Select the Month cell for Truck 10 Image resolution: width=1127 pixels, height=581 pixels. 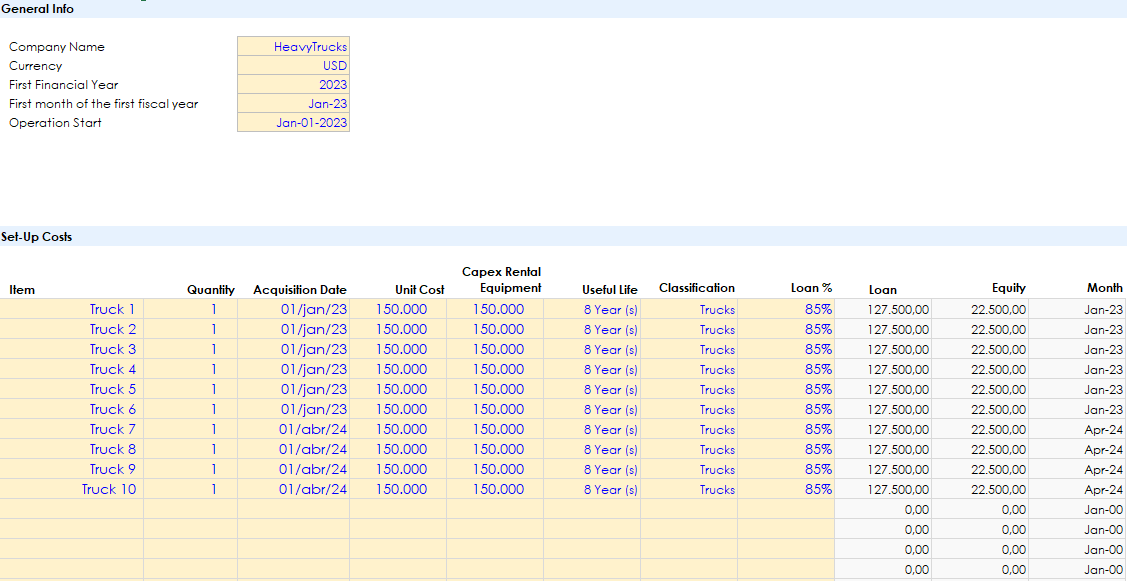click(1078, 489)
